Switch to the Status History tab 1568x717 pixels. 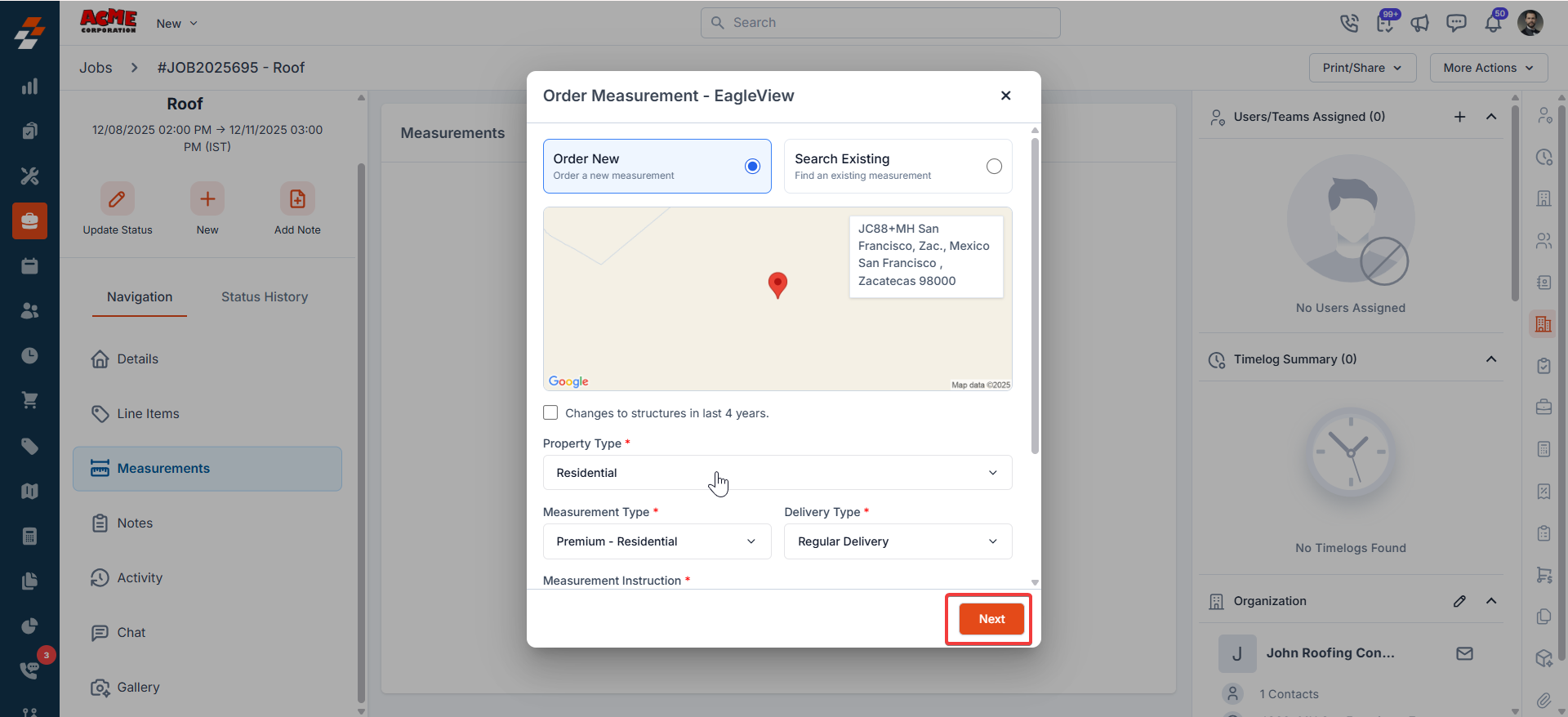[265, 297]
